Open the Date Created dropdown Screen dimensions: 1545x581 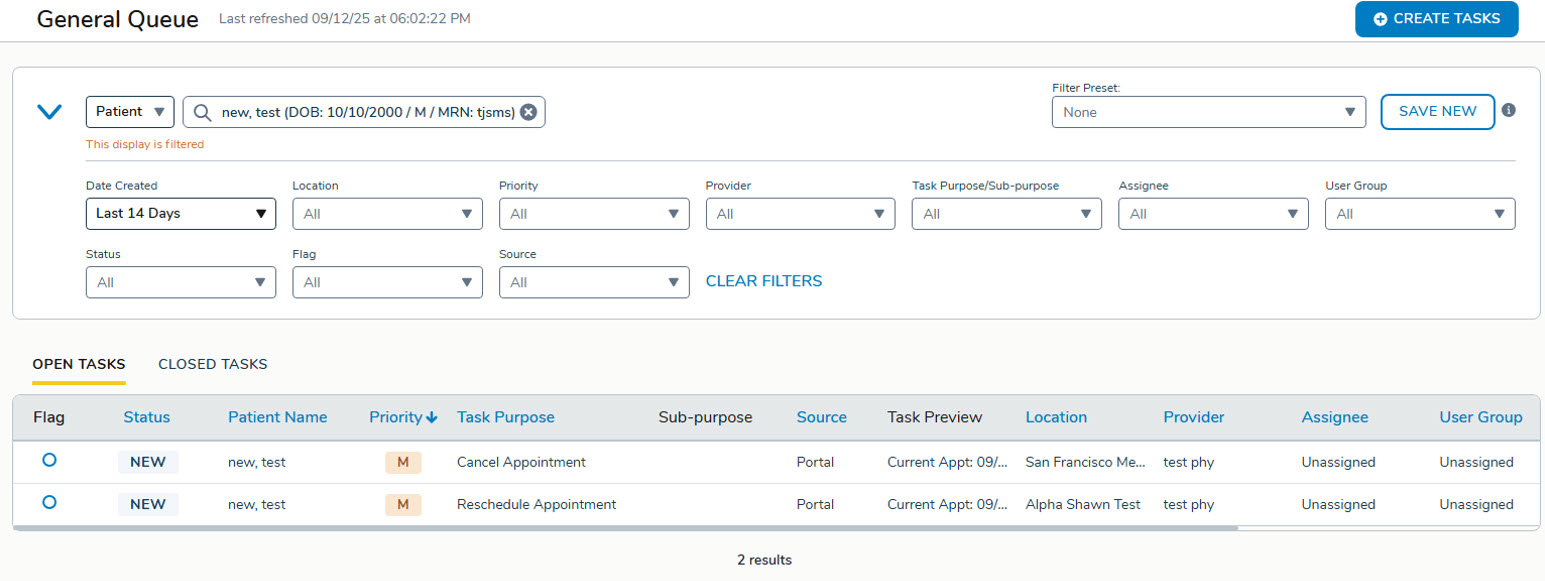pyautogui.click(x=181, y=213)
